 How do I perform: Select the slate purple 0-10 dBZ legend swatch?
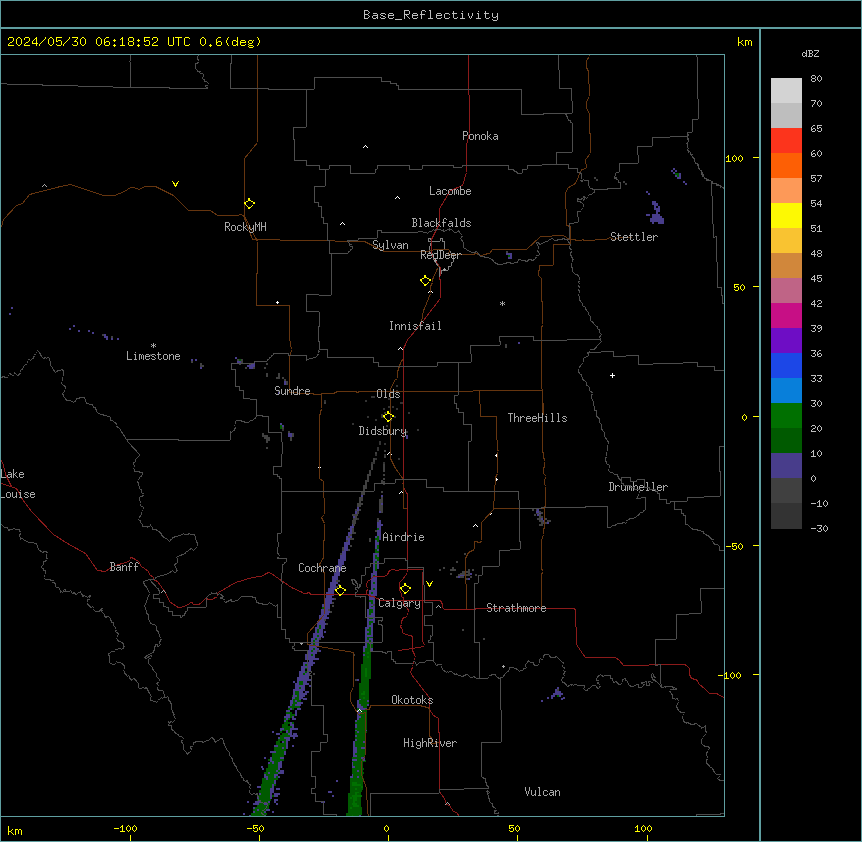(x=786, y=466)
